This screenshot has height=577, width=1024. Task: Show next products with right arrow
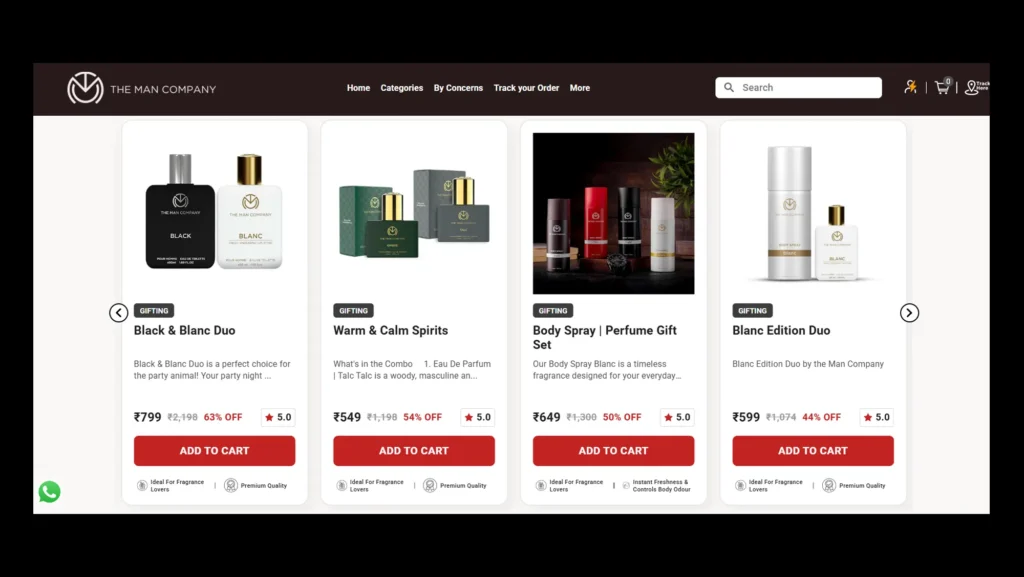click(909, 313)
